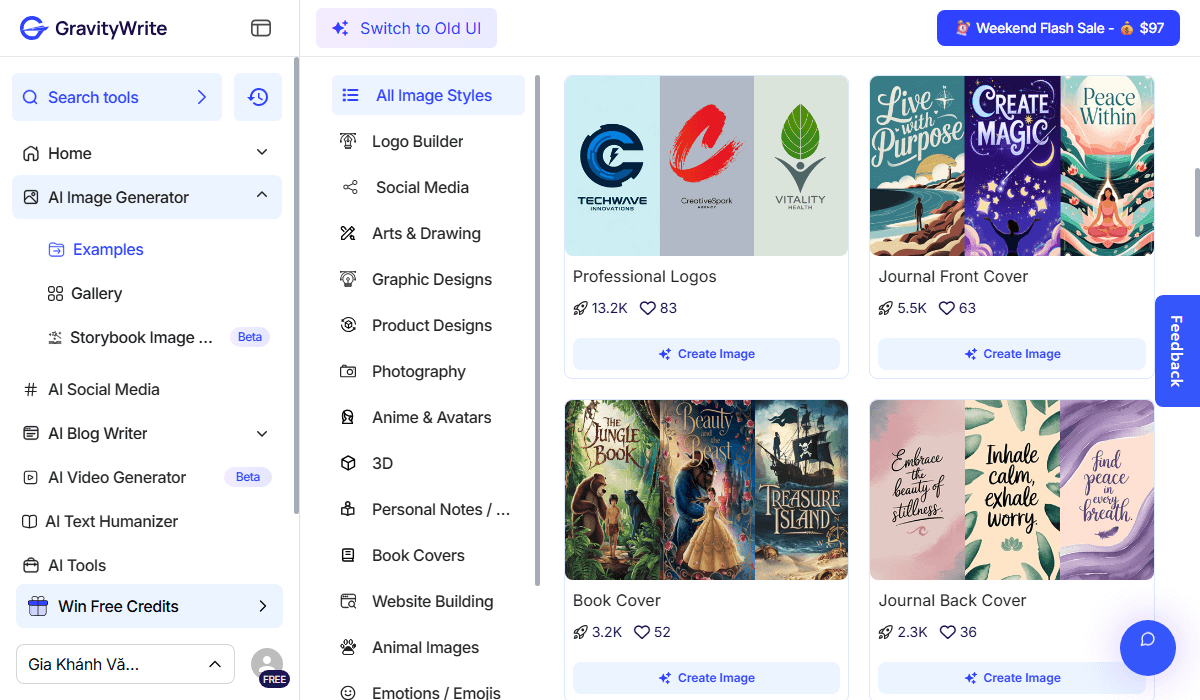The width and height of the screenshot is (1200, 700).
Task: Click the user profile avatar icon
Action: [267, 664]
